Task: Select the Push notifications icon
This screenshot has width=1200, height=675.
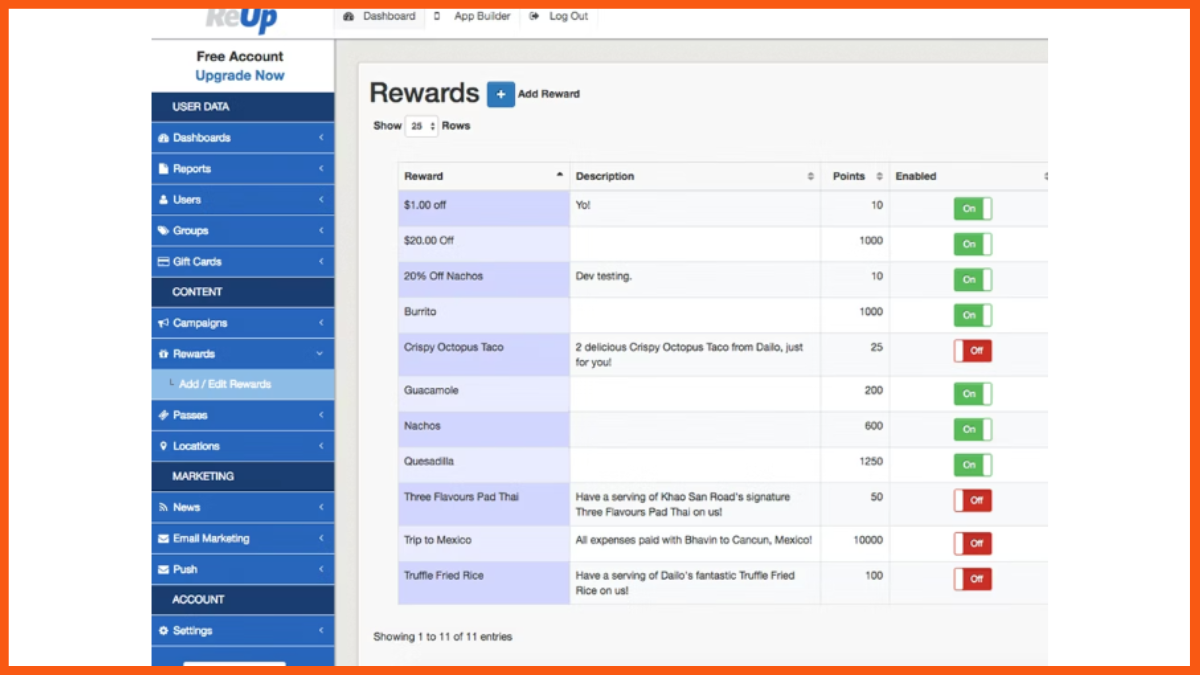Action: coord(163,568)
